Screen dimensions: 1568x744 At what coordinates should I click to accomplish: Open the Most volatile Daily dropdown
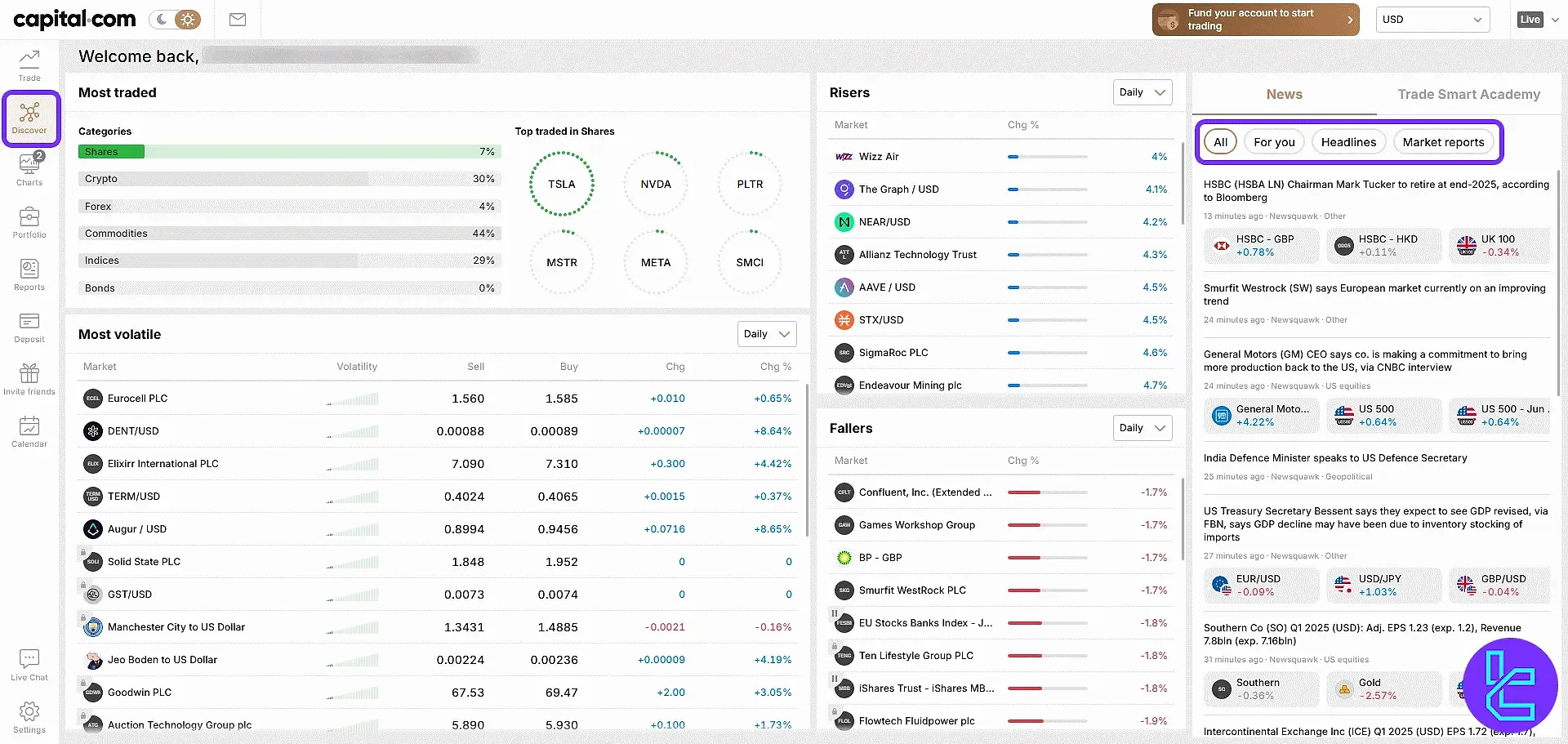766,334
